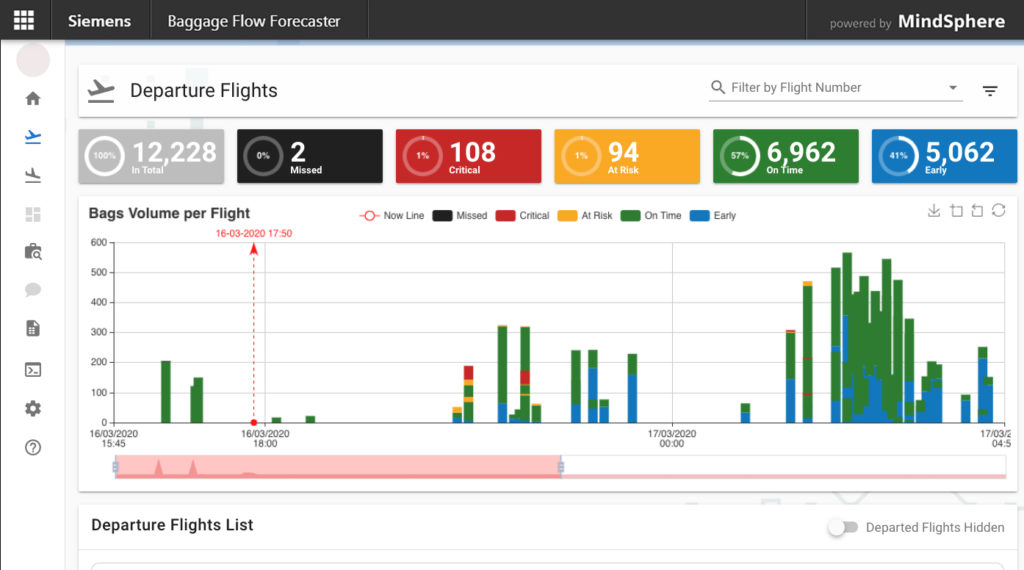This screenshot has height=570, width=1024.
Task: Toggle the Departed Flights Hidden switch
Action: click(842, 527)
